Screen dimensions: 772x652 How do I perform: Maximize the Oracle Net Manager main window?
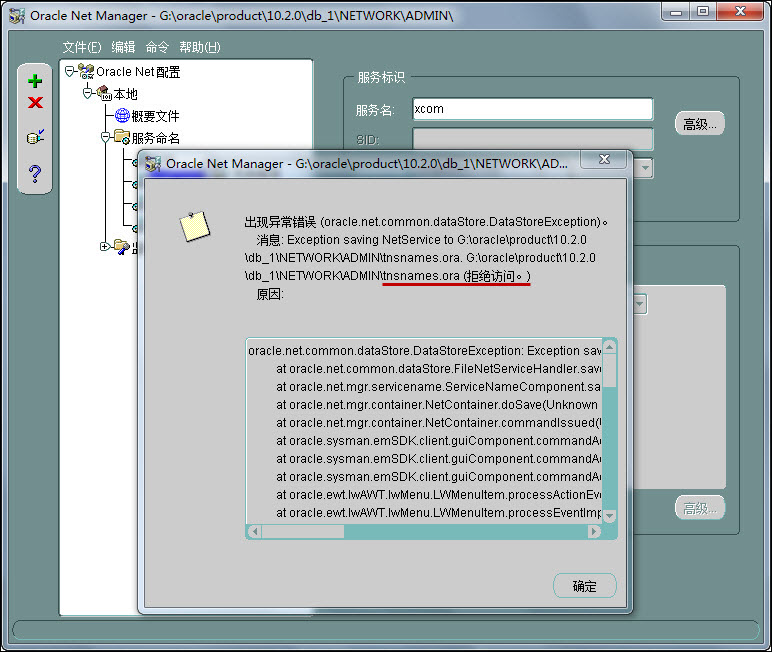703,12
